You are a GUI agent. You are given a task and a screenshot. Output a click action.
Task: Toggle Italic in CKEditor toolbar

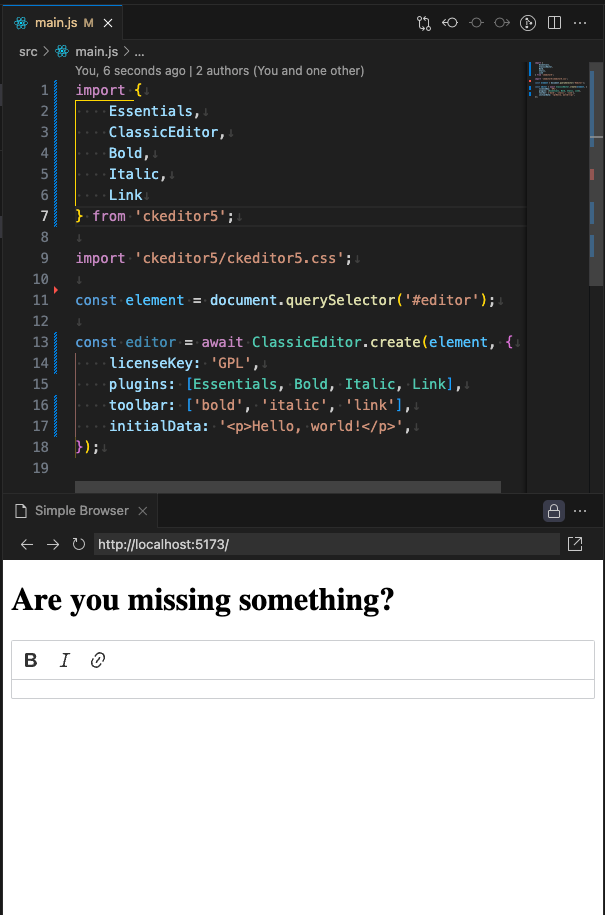[64, 660]
